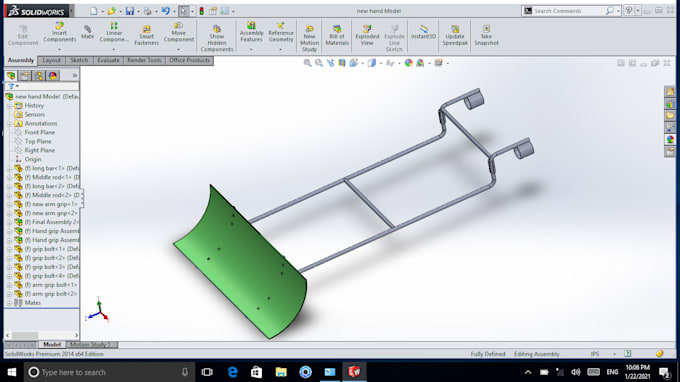Click the IPS unit system status entry

pos(595,354)
